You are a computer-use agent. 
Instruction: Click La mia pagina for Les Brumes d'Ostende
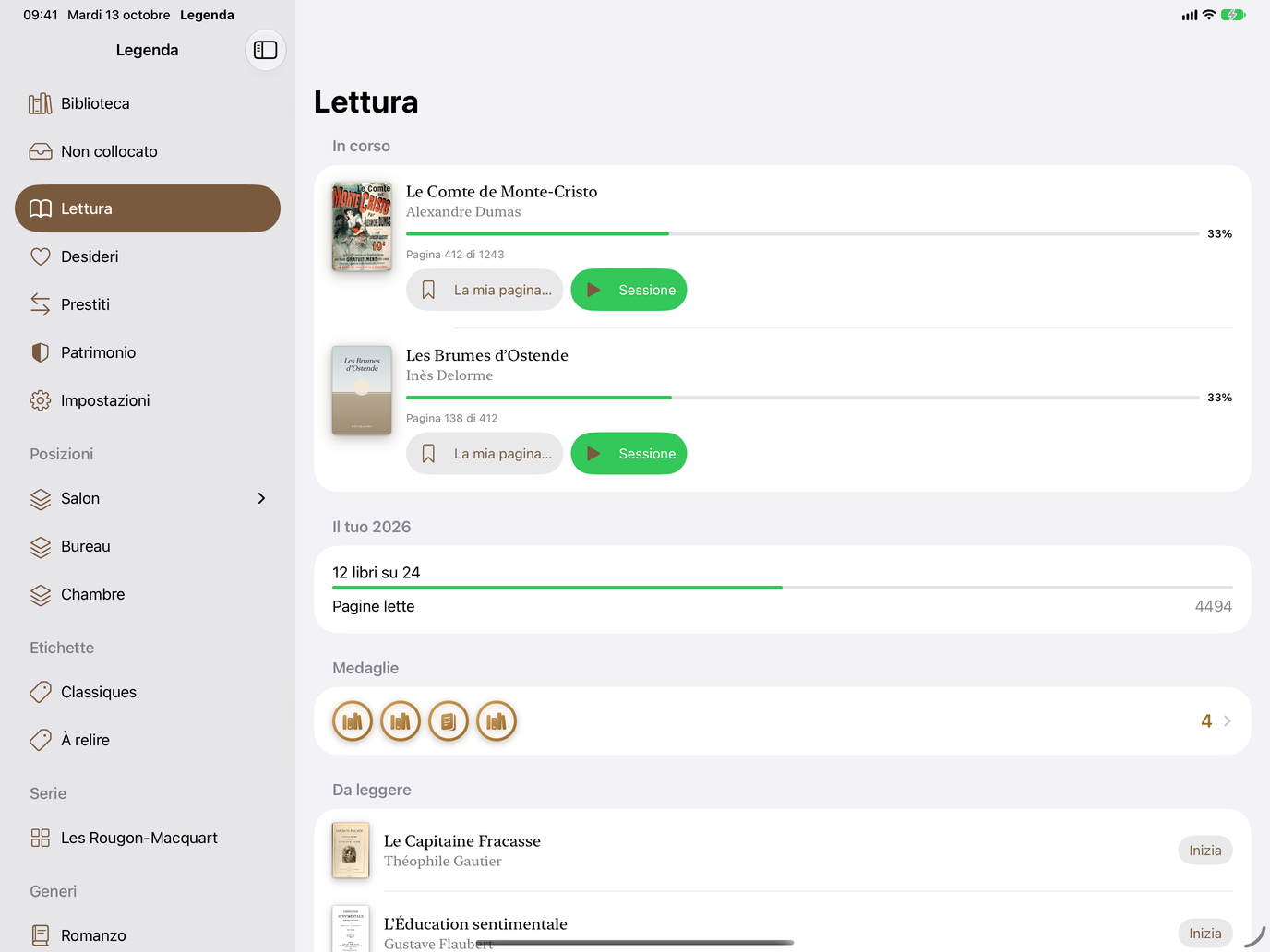485,454
